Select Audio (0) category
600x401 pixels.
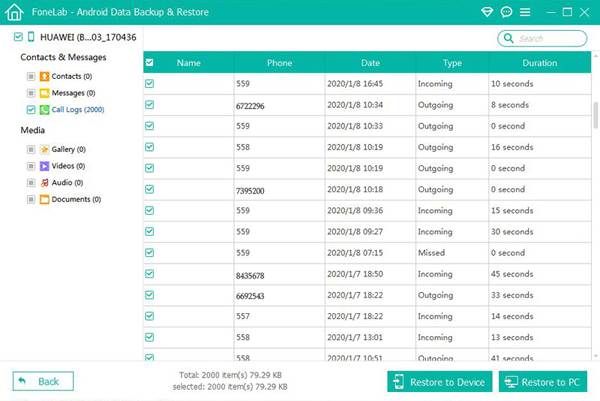(67, 183)
